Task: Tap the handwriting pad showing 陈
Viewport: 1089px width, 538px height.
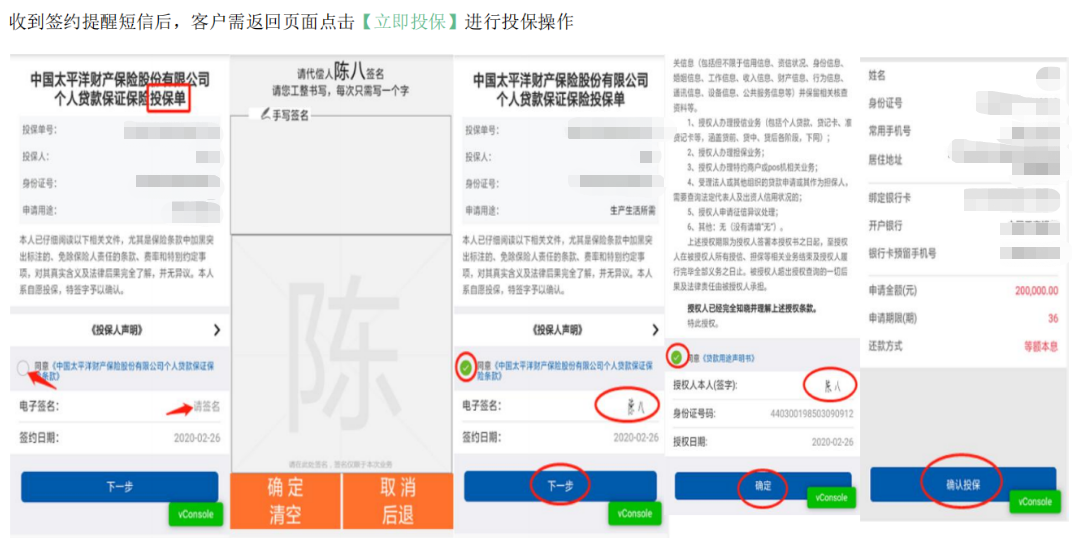Action: click(x=341, y=354)
